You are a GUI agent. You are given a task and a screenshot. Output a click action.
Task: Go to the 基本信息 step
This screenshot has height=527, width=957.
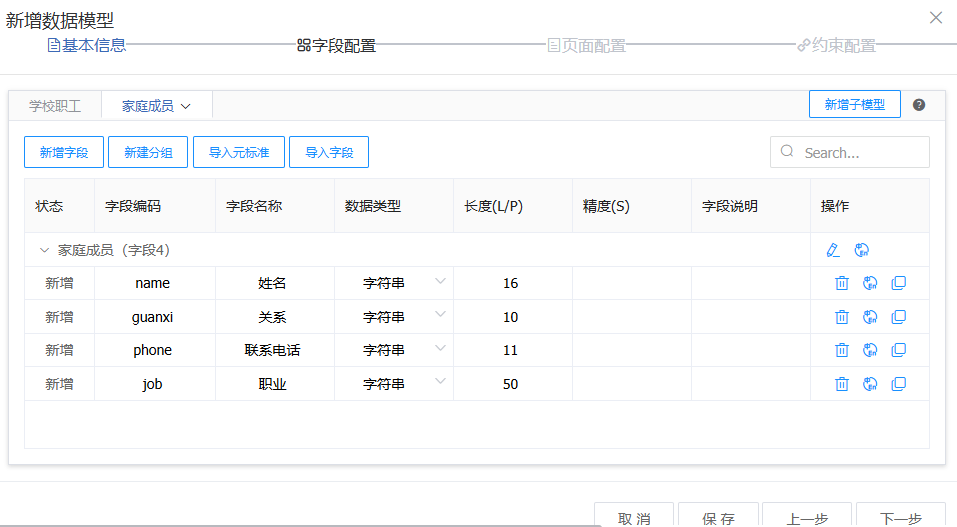(x=87, y=45)
